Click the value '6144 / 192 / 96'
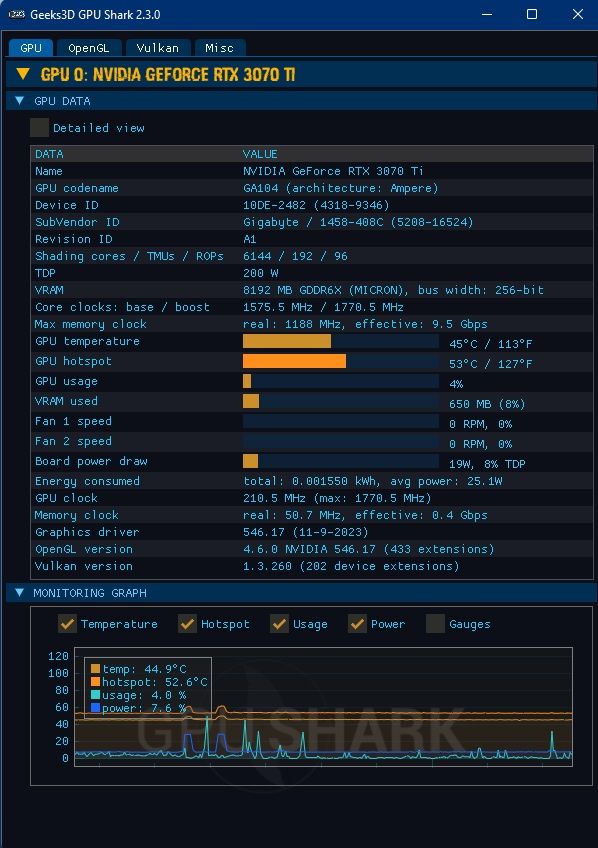Image resolution: width=598 pixels, height=848 pixels. click(x=295, y=256)
